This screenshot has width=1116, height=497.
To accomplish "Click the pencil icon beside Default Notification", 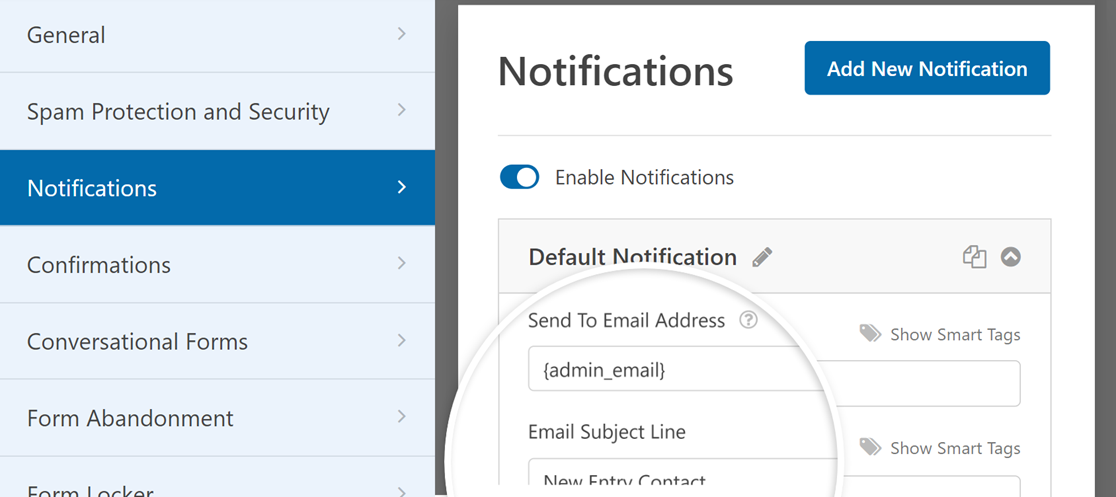I will click(762, 257).
